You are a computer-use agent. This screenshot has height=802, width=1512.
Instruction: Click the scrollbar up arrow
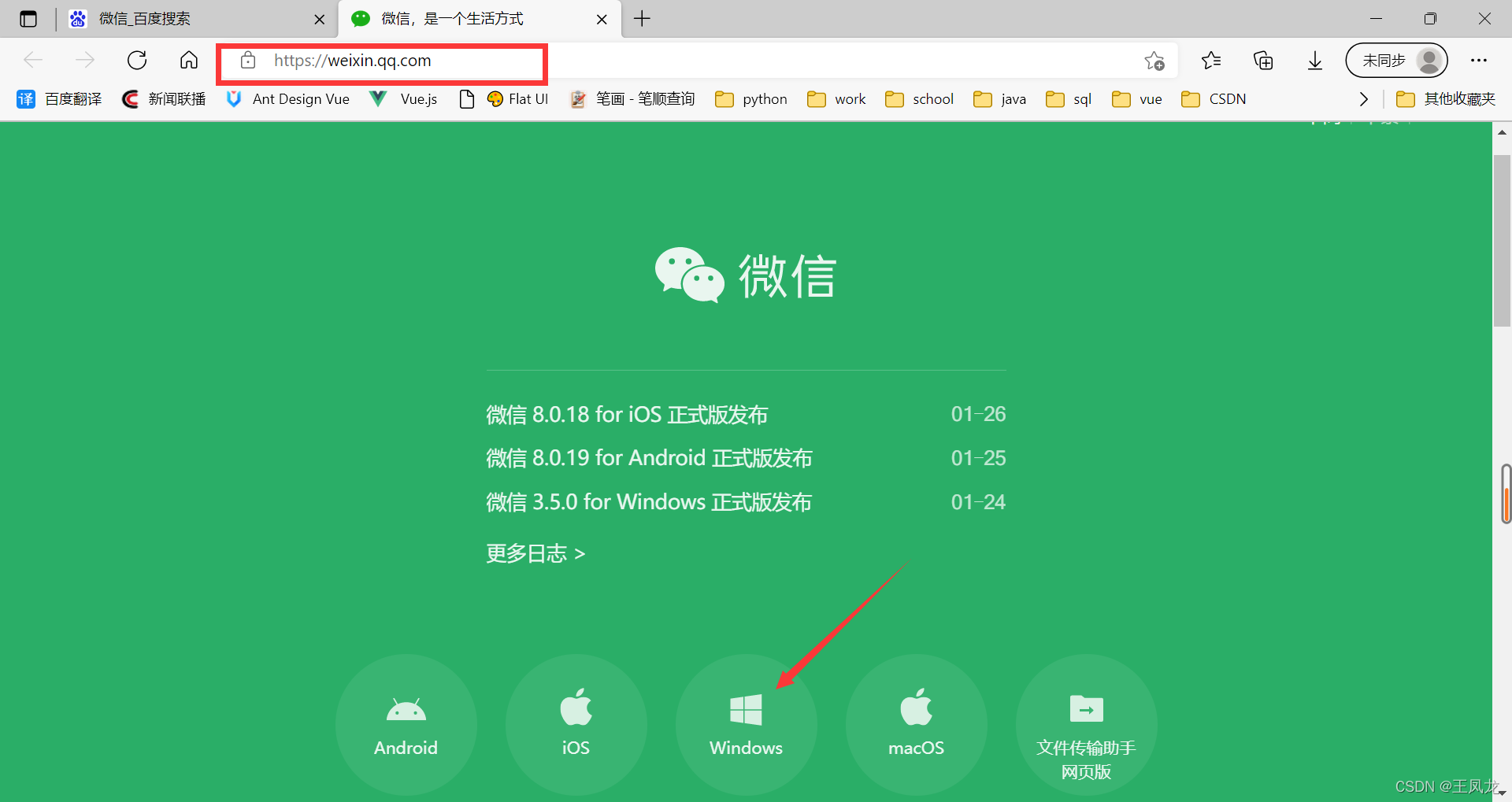(1502, 132)
